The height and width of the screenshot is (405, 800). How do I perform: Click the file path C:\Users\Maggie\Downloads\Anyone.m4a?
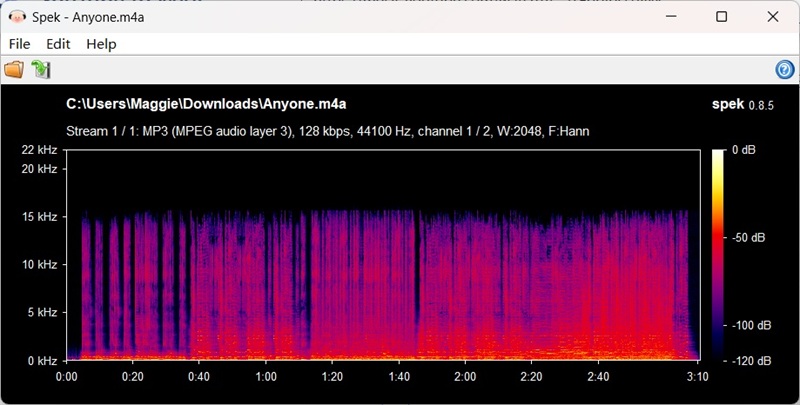pyautogui.click(x=206, y=104)
